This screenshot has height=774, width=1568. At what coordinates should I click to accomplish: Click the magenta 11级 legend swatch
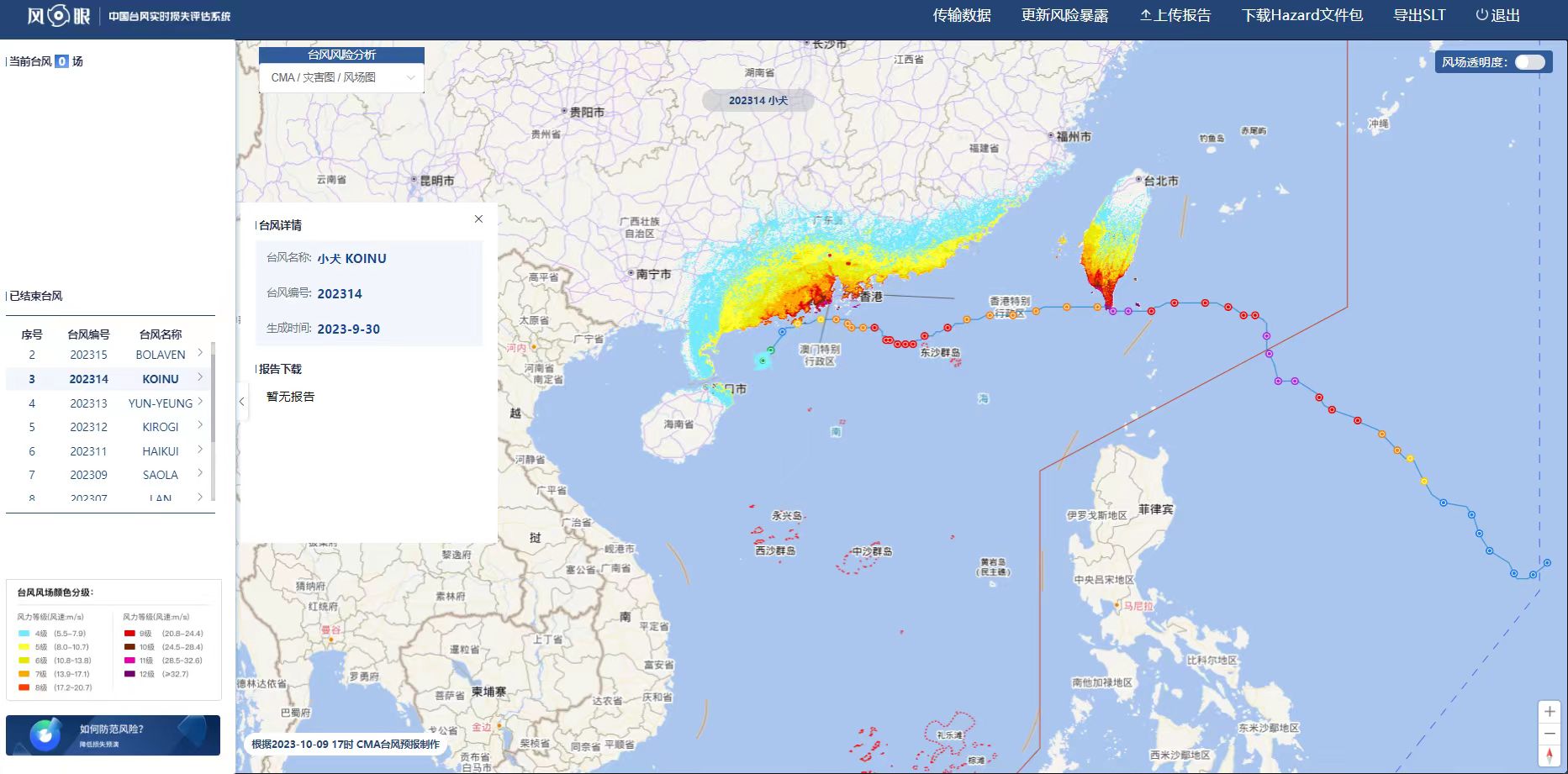pyautogui.click(x=129, y=661)
